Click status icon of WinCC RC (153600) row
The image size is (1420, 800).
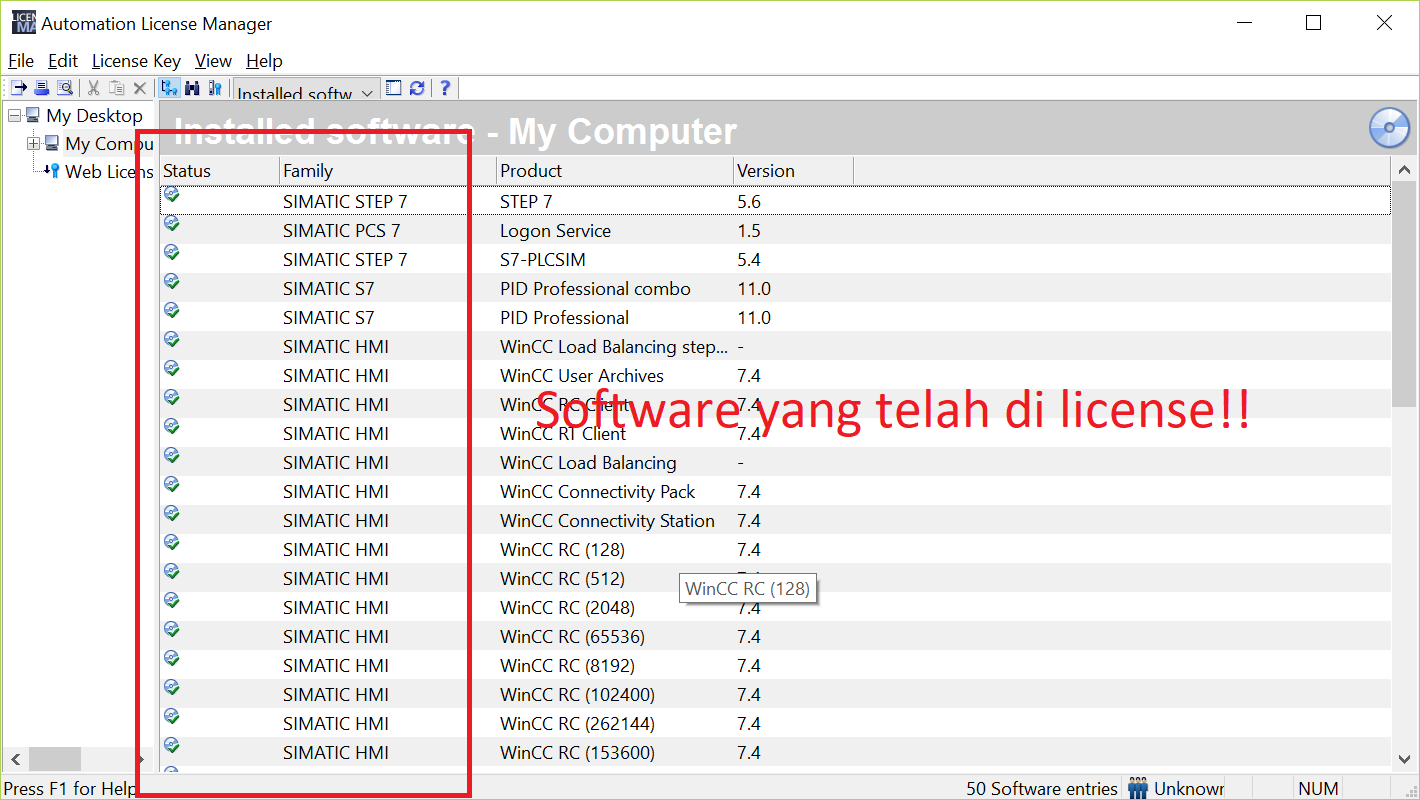click(x=172, y=746)
